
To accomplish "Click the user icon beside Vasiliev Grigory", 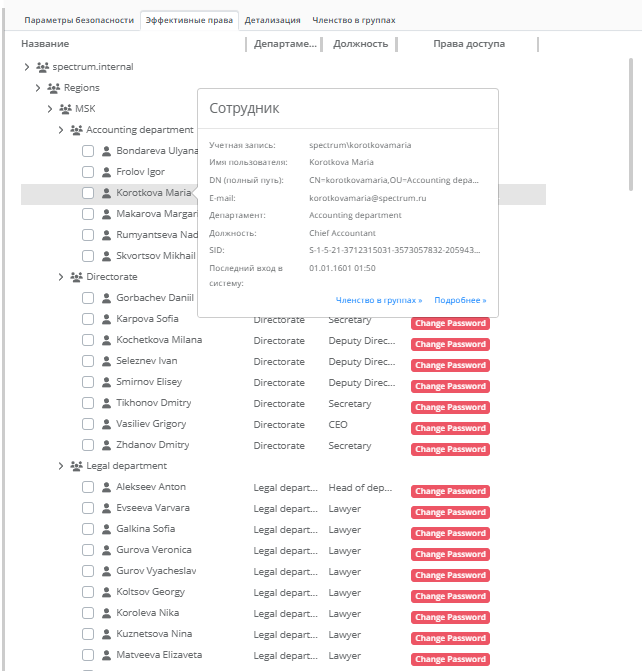I will (107, 424).
